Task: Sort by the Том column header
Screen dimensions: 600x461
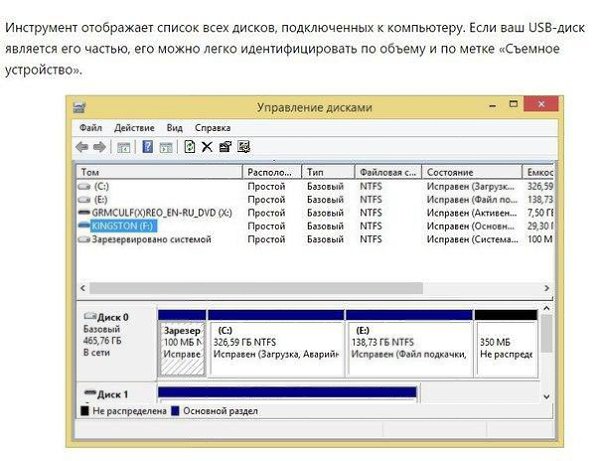Action: pyautogui.click(x=160, y=172)
